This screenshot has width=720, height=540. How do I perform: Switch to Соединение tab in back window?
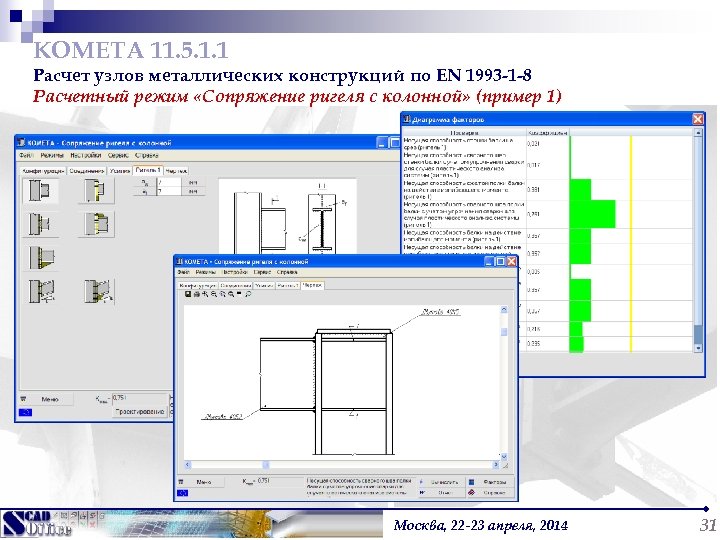[x=87, y=171]
